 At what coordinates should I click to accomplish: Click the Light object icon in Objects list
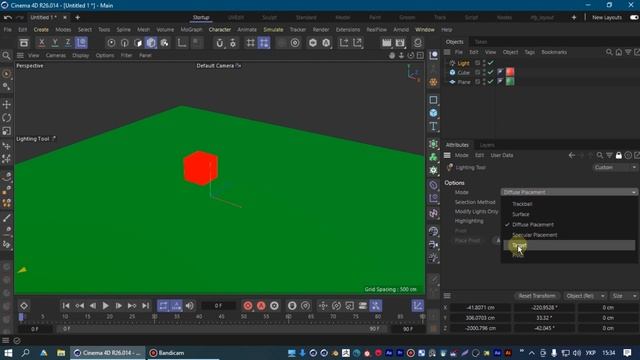coord(452,63)
